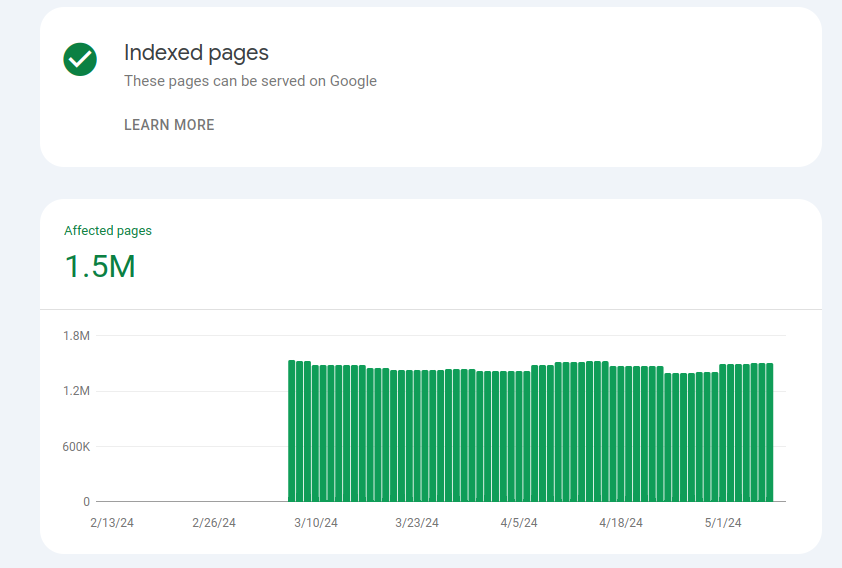Click the 2/13/24 date axis label
The width and height of the screenshot is (842, 568).
112,523
